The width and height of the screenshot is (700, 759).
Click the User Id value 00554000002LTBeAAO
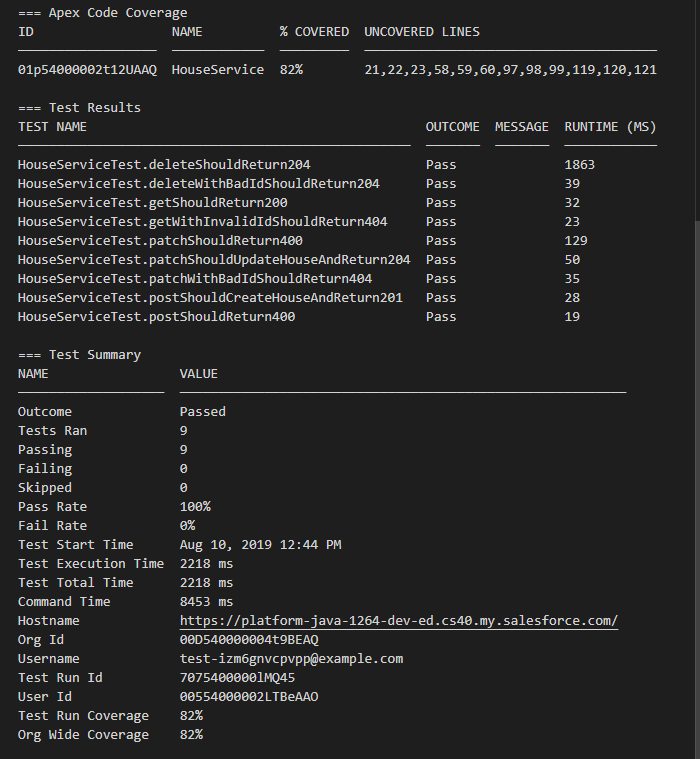(x=249, y=696)
